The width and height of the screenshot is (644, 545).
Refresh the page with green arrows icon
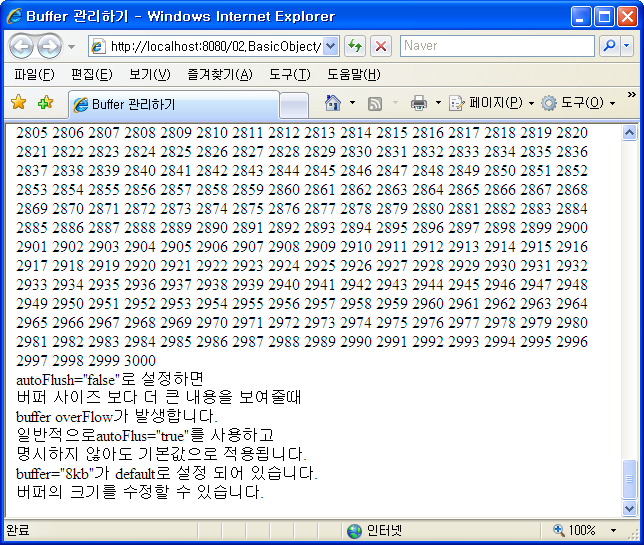tap(355, 46)
